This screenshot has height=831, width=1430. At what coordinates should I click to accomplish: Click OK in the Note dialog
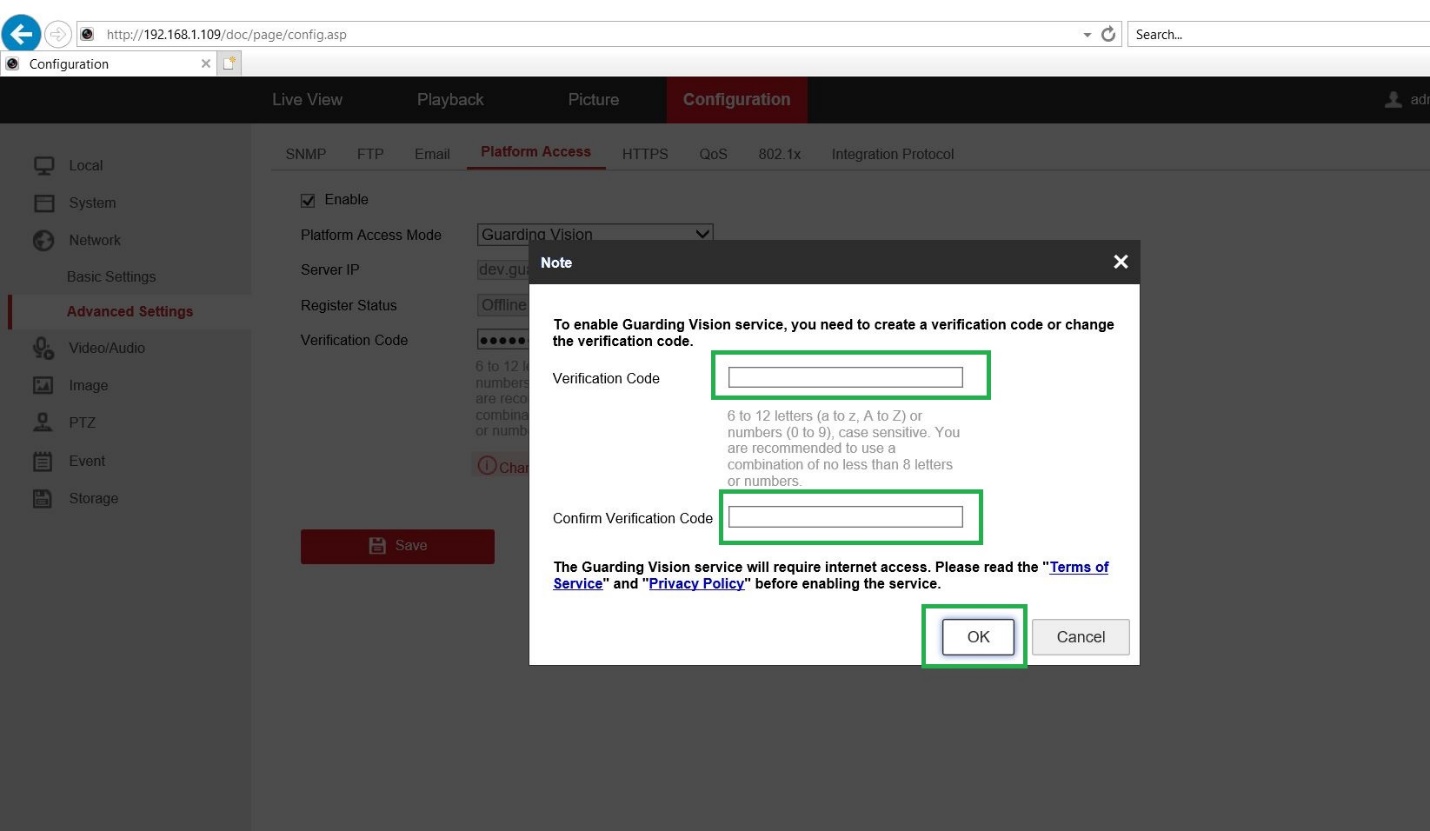coord(978,637)
